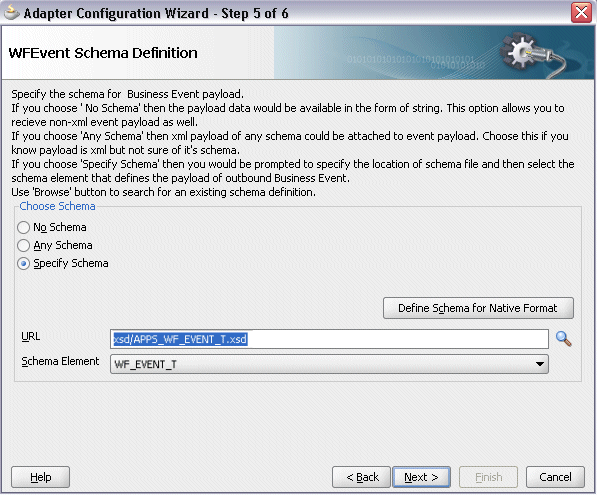This screenshot has width=597, height=495.
Task: Select the No Schema radio button
Action: tap(24, 227)
